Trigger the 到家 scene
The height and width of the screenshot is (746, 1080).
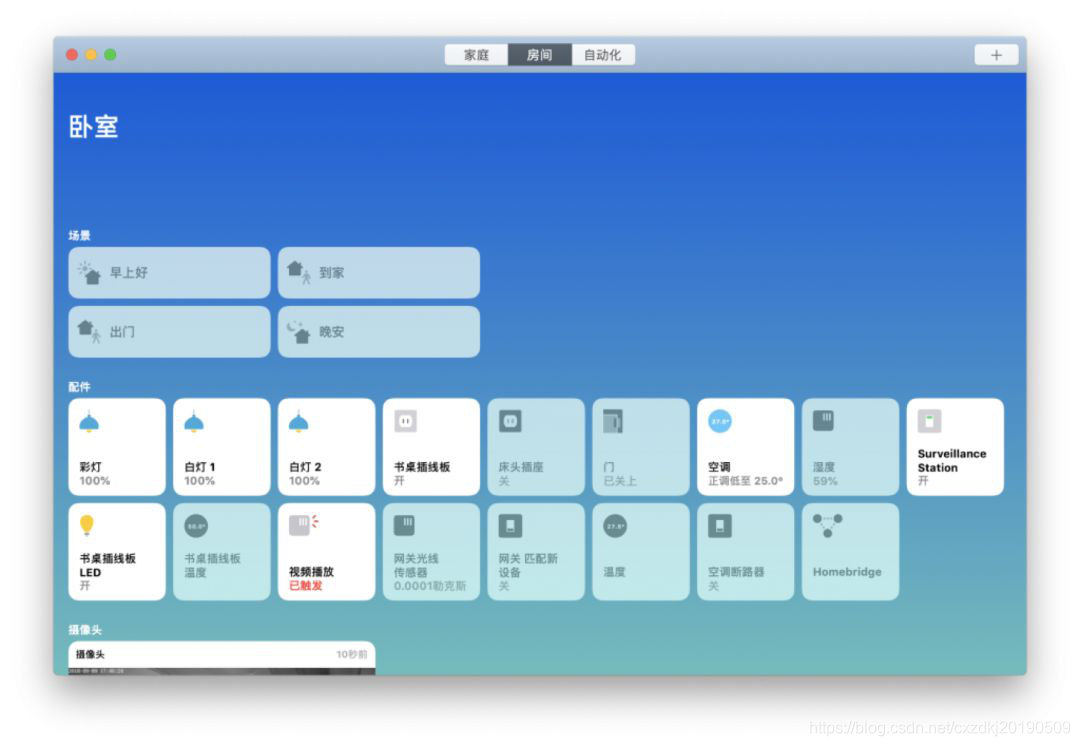point(378,272)
